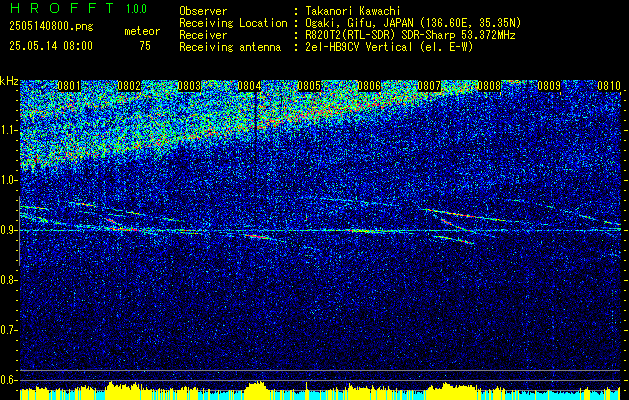
Task: Click the 1.0 frequency axis label
Action: [x=8, y=180]
